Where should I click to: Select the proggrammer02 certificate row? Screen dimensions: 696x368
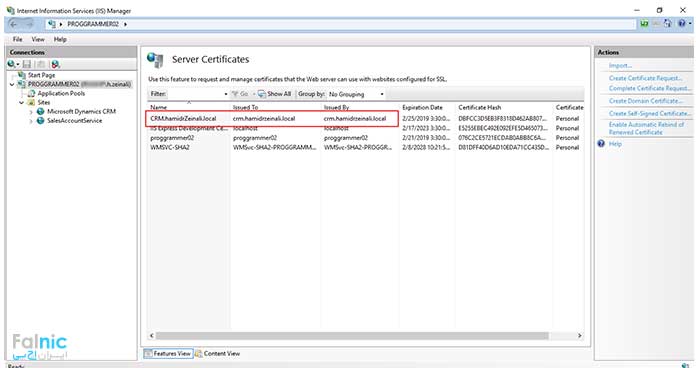pos(365,138)
